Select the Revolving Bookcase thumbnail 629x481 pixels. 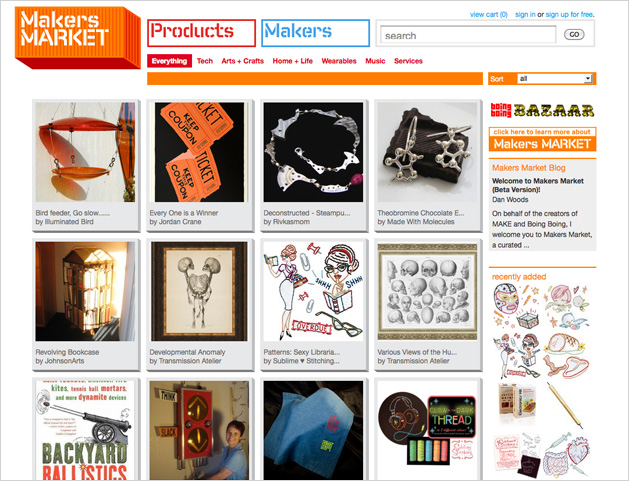coord(85,291)
